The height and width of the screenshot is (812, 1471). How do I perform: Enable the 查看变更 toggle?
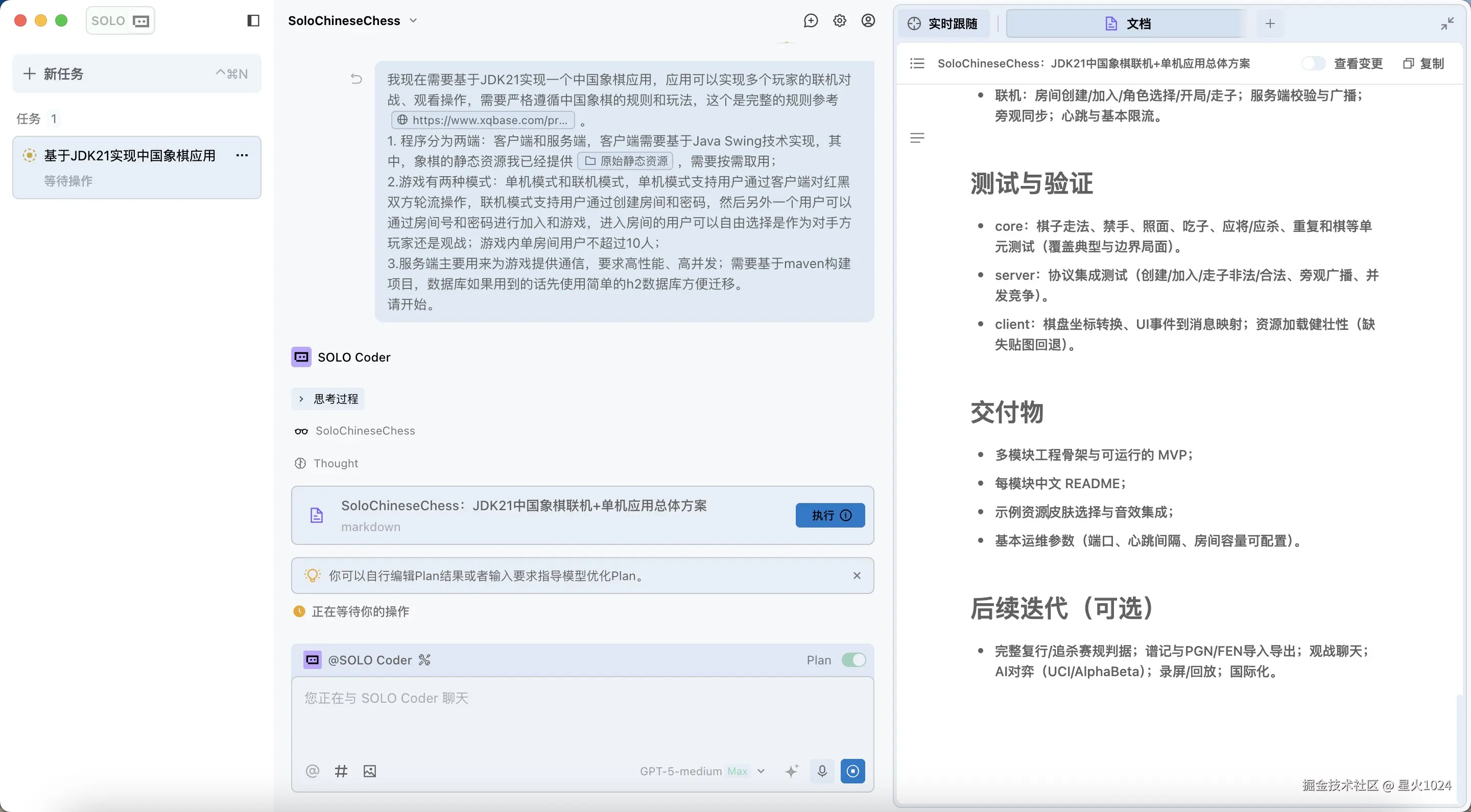click(x=1312, y=63)
